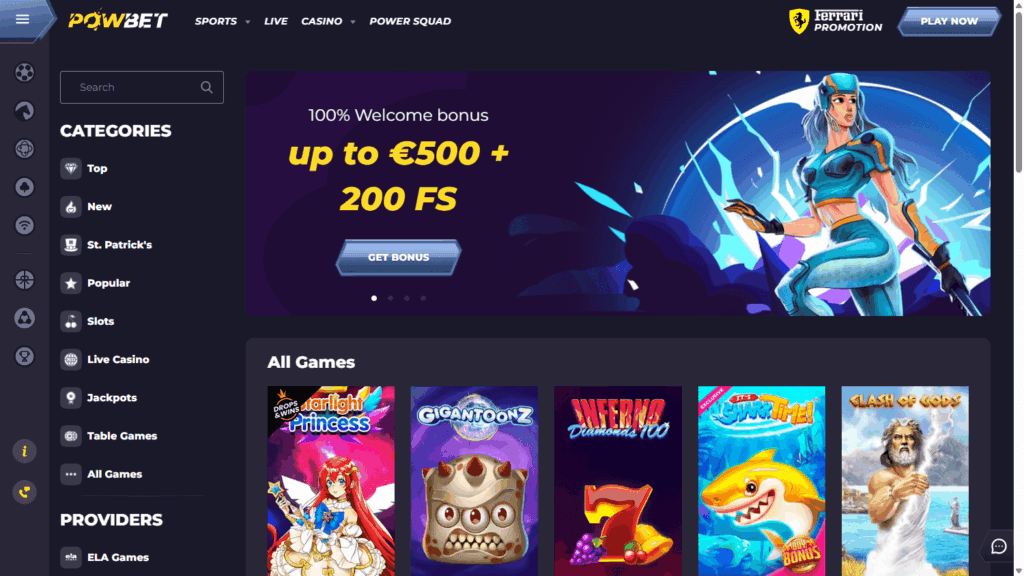The image size is (1024, 576).
Task: Open the hamburger menu icon
Action: tap(22, 20)
